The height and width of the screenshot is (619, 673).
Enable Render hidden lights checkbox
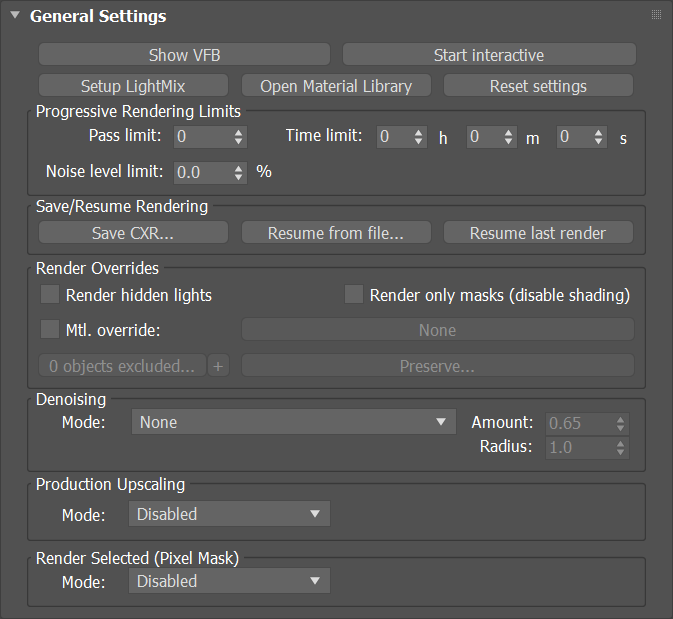tap(50, 294)
